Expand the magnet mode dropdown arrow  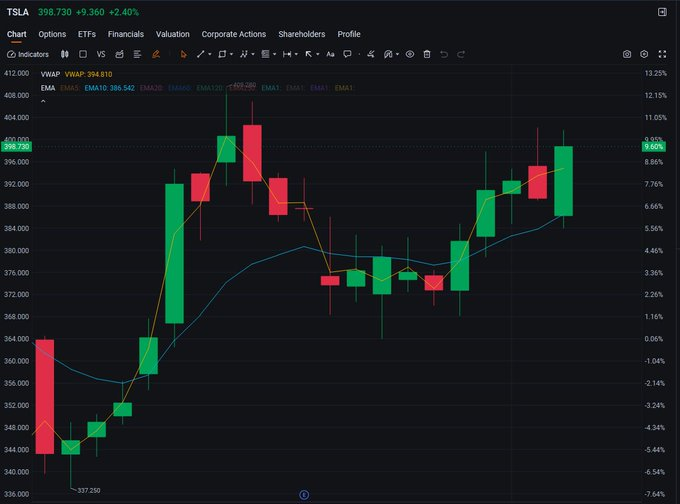[398, 54]
